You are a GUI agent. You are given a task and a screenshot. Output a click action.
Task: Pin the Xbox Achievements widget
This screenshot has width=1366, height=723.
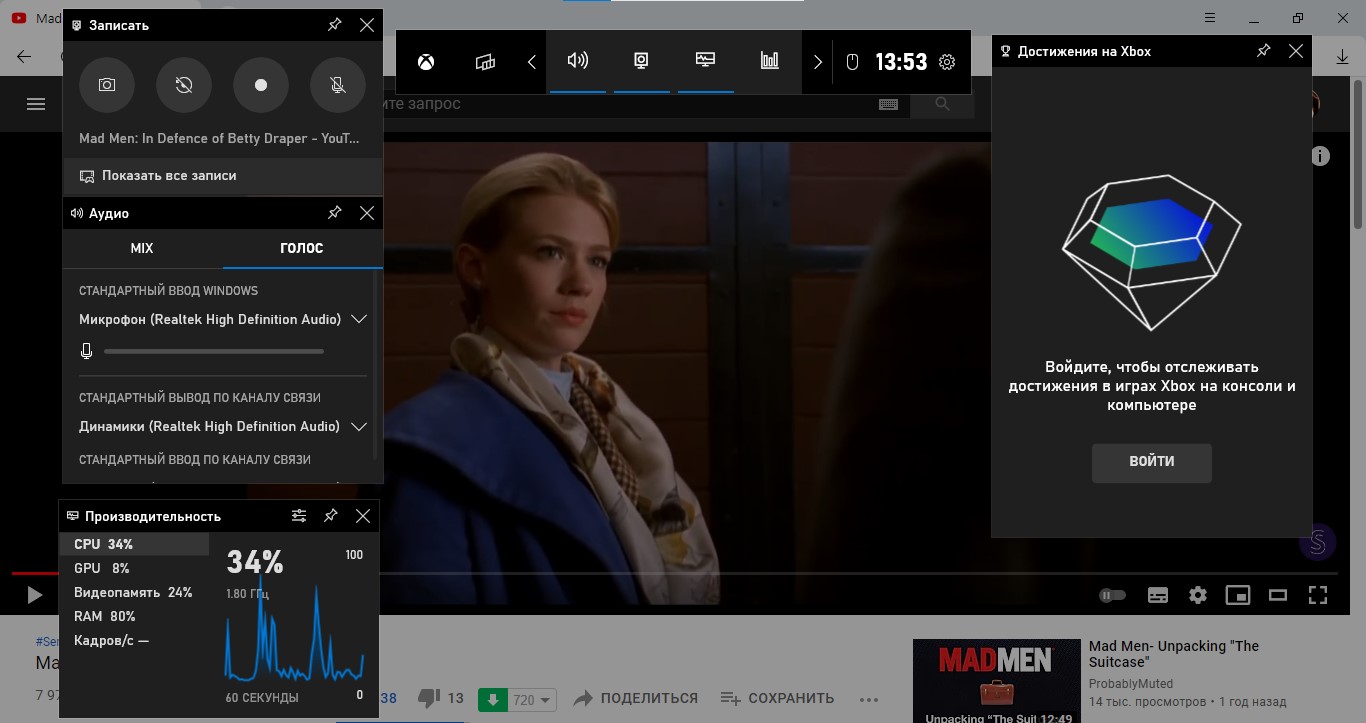tap(1264, 51)
